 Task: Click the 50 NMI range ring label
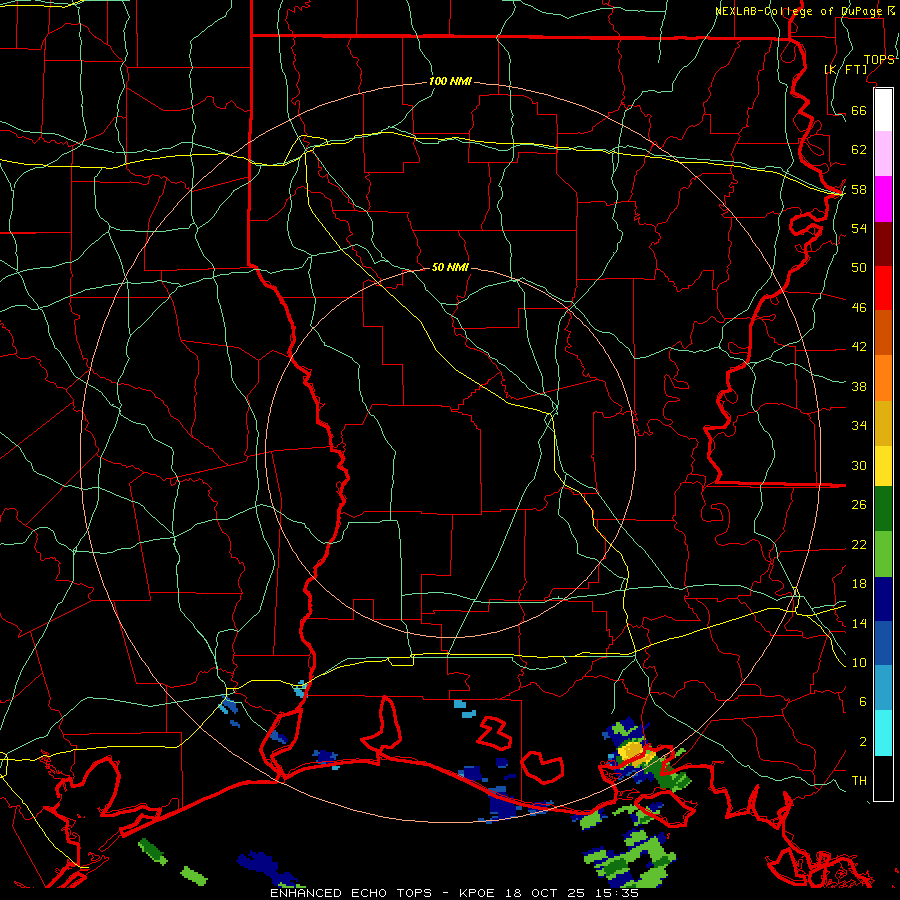point(450,267)
